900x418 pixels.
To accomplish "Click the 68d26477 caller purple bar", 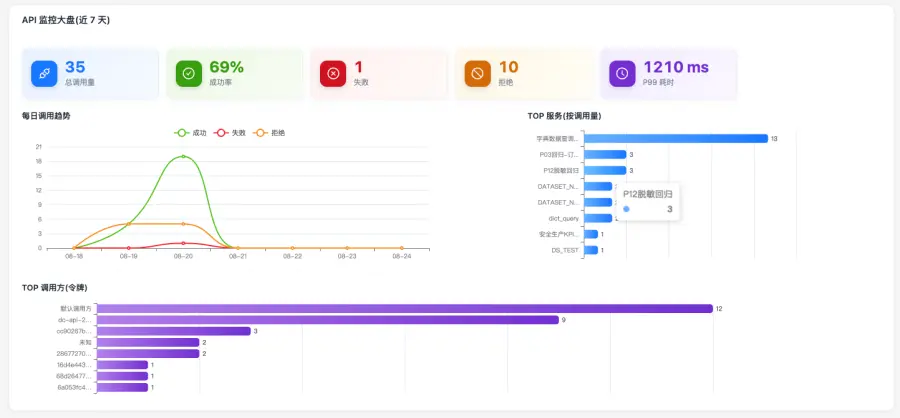I will click(x=122, y=376).
